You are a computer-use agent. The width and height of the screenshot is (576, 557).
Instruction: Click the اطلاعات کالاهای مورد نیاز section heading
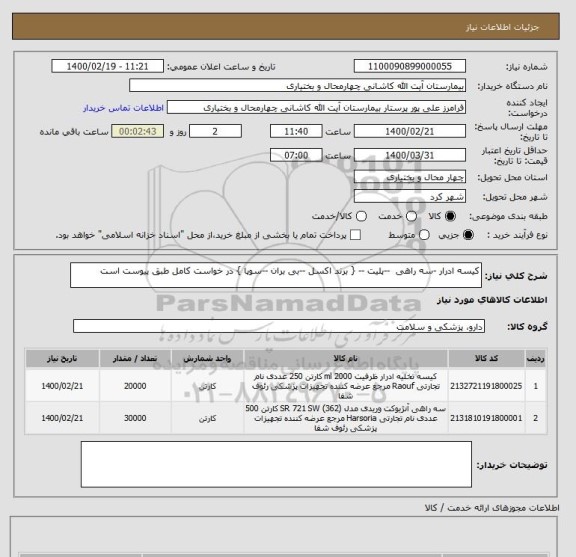(492, 300)
